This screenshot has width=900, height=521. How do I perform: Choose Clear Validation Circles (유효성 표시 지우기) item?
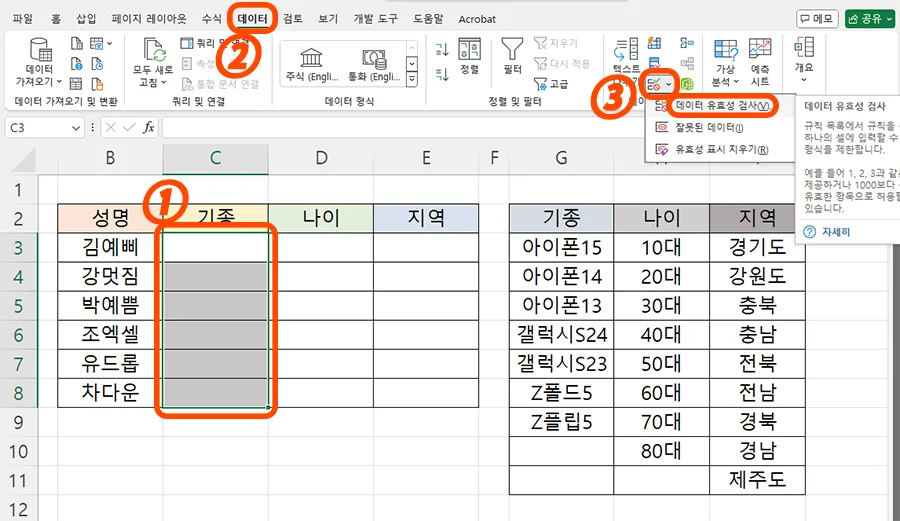[x=720, y=149]
